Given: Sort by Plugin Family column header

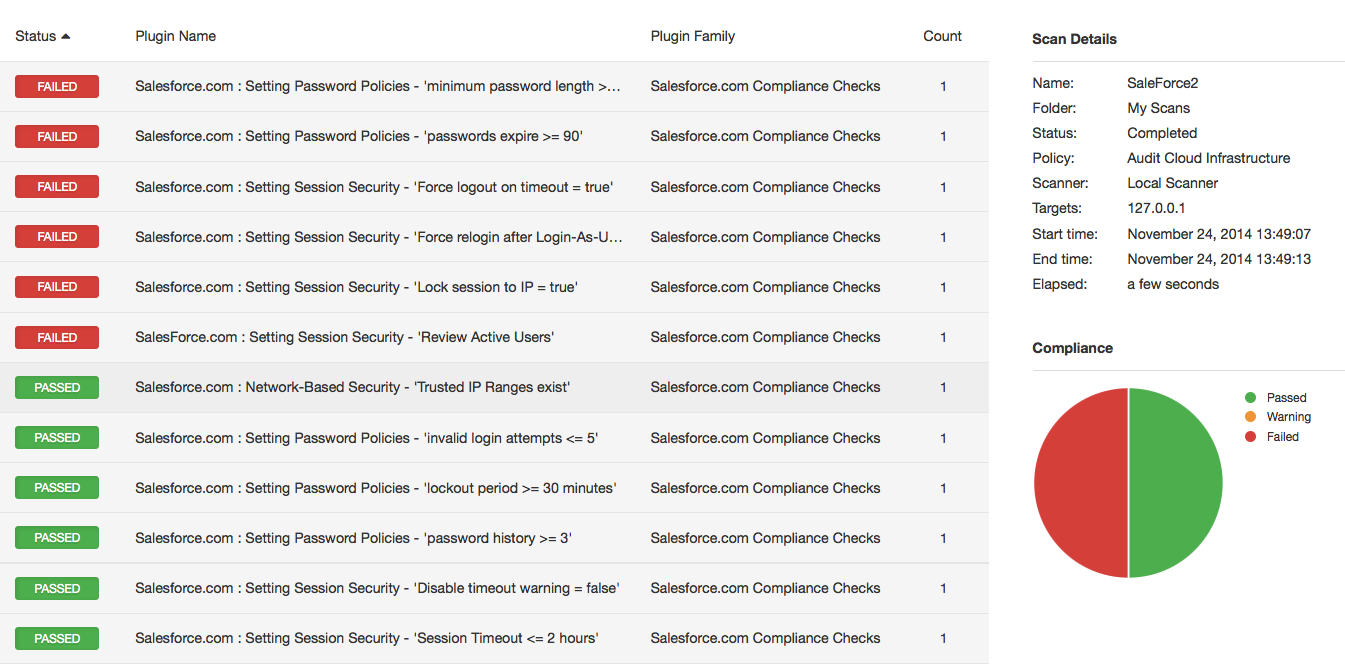Looking at the screenshot, I should tap(692, 36).
